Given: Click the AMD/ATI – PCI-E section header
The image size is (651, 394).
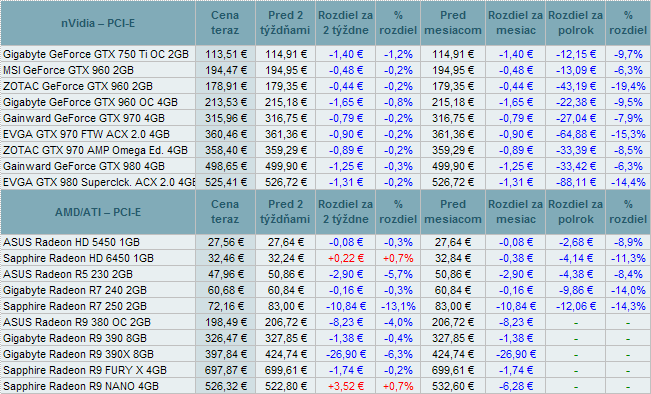Looking at the screenshot, I should click(98, 212).
